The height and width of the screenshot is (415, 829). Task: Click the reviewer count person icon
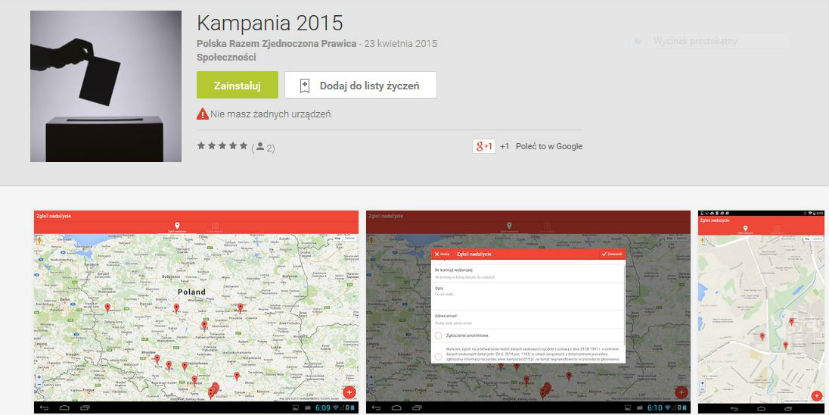point(260,147)
